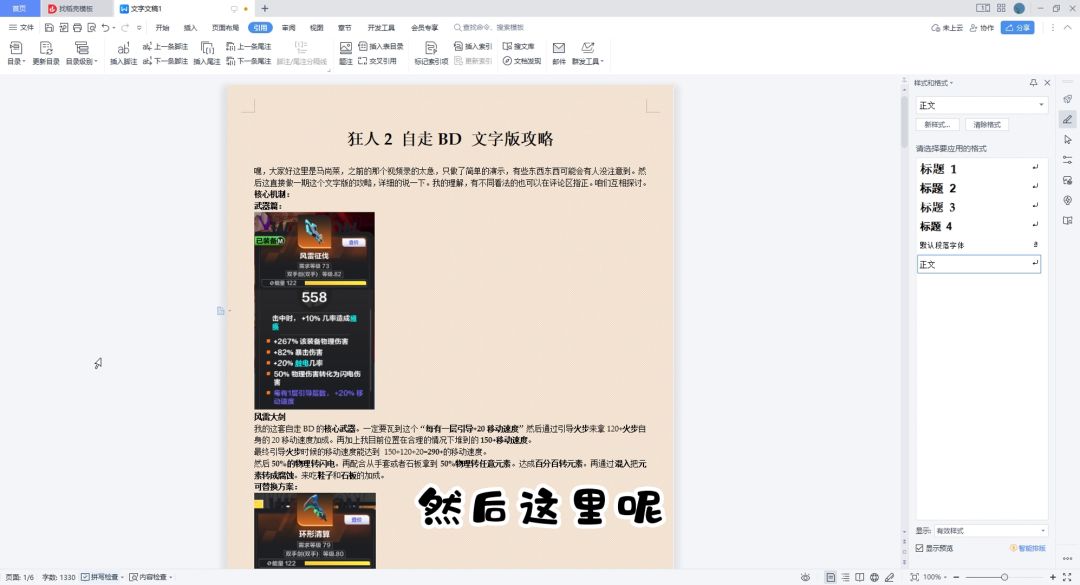Select outline view button in status bar
Screen dimensions: 1080x585
click(x=845, y=577)
